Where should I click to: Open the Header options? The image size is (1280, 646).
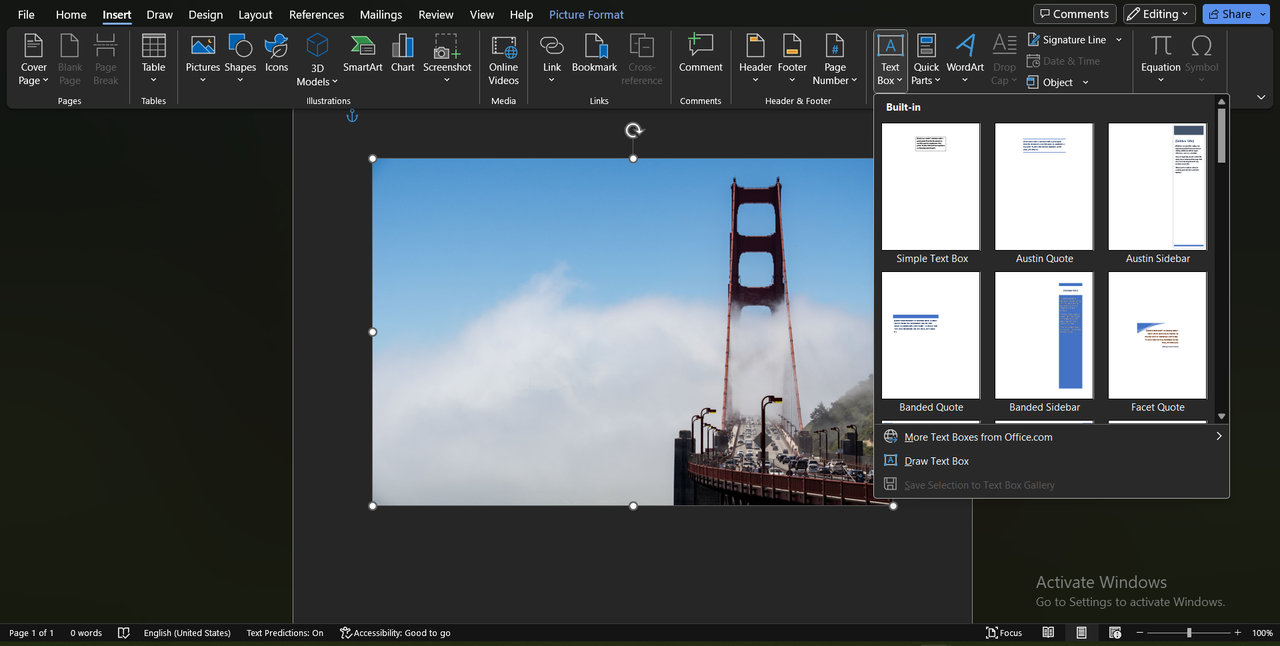pos(756,60)
